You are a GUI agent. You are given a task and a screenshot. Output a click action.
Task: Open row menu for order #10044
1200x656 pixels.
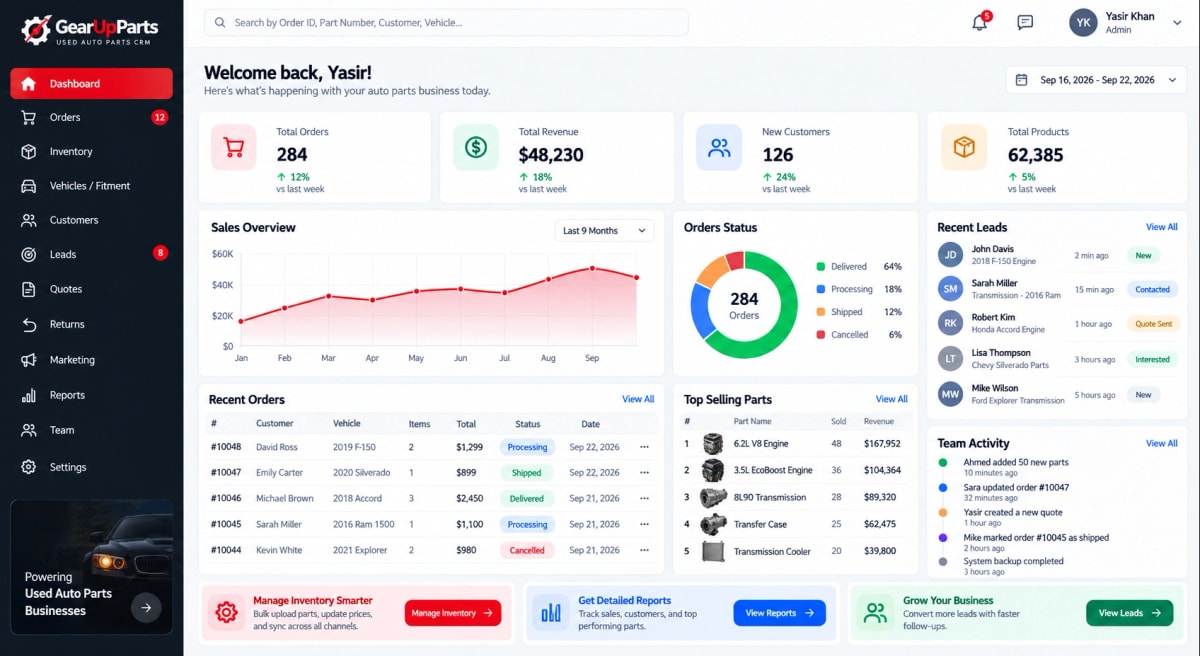[x=644, y=550]
